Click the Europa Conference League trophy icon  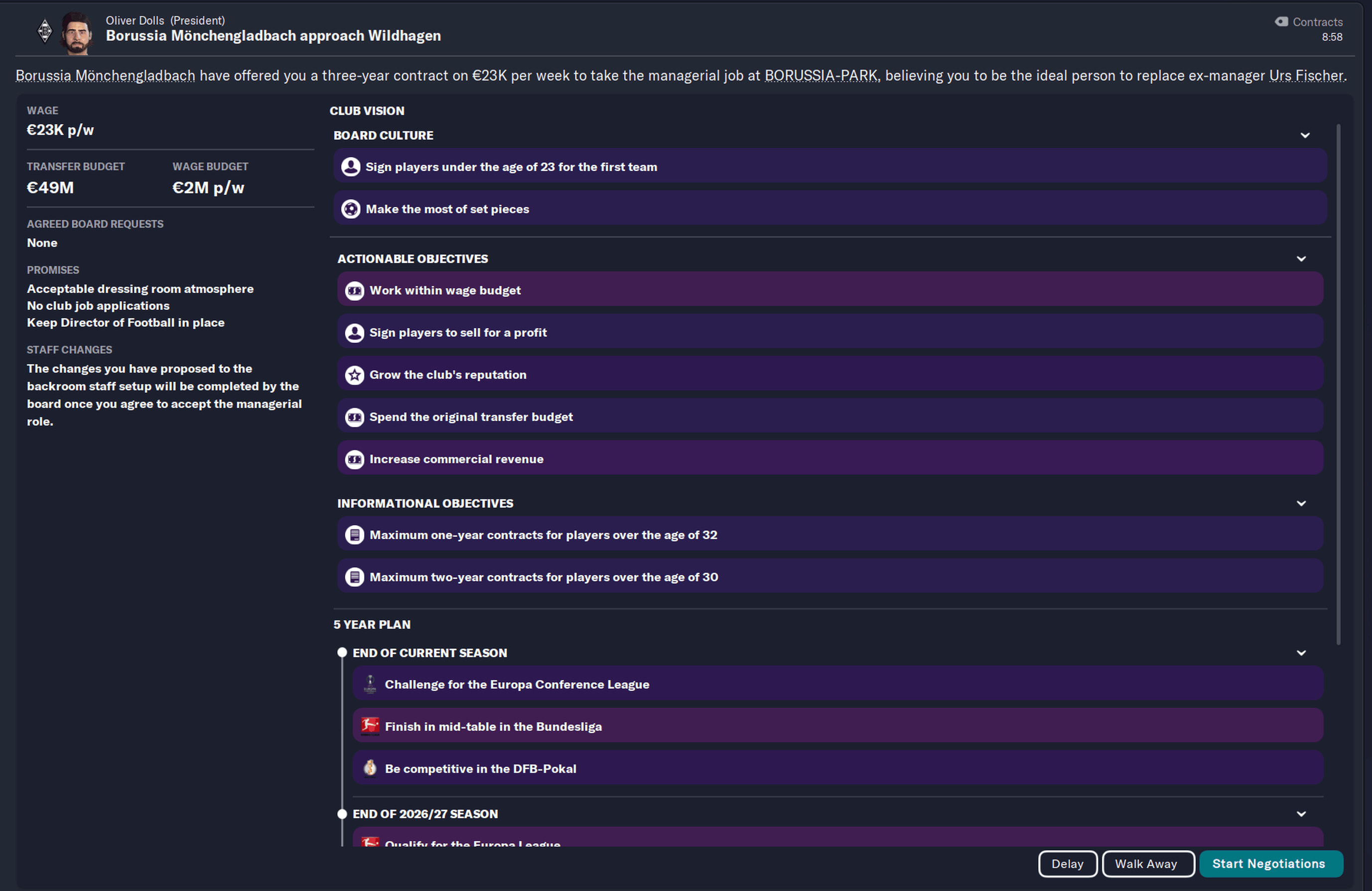[370, 683]
